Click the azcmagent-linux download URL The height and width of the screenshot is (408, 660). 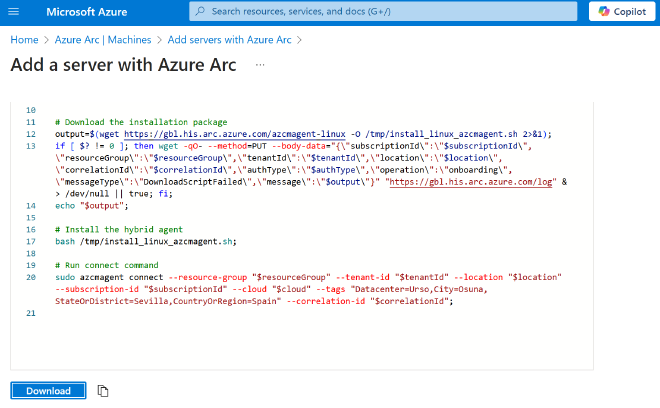[234, 134]
